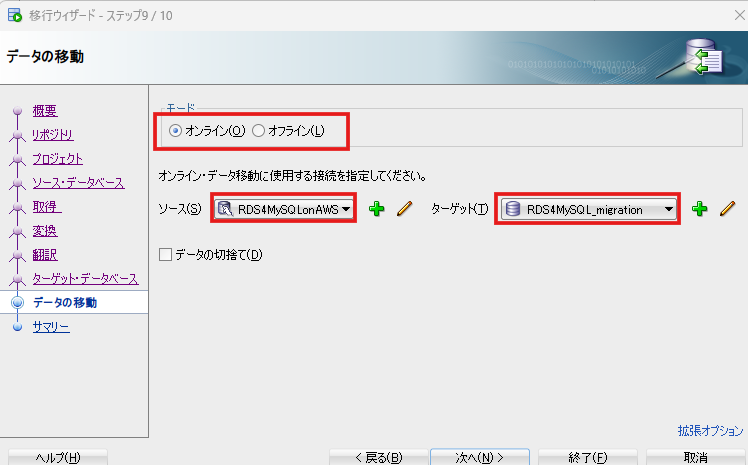This screenshot has height=465, width=748.
Task: Click the 次へ(N) > button
Action: click(x=480, y=457)
